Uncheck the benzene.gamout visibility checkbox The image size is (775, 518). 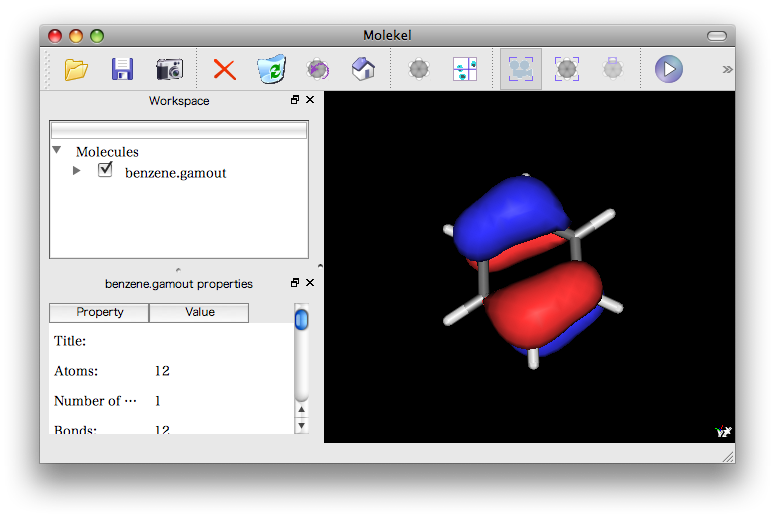pyautogui.click(x=105, y=170)
